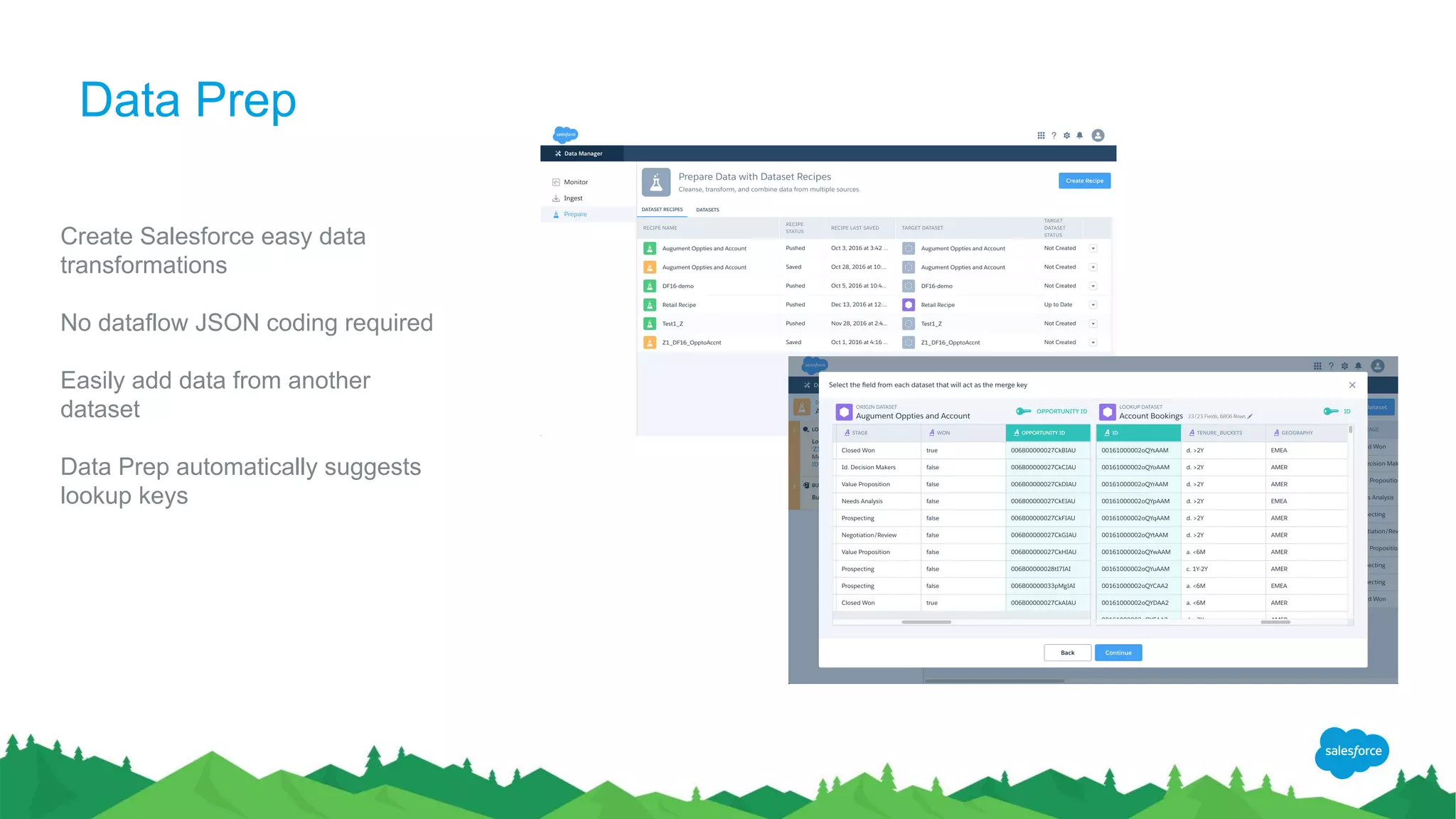Switch to the Datasets tab
Screen dimensions: 1456x819
(x=707, y=210)
